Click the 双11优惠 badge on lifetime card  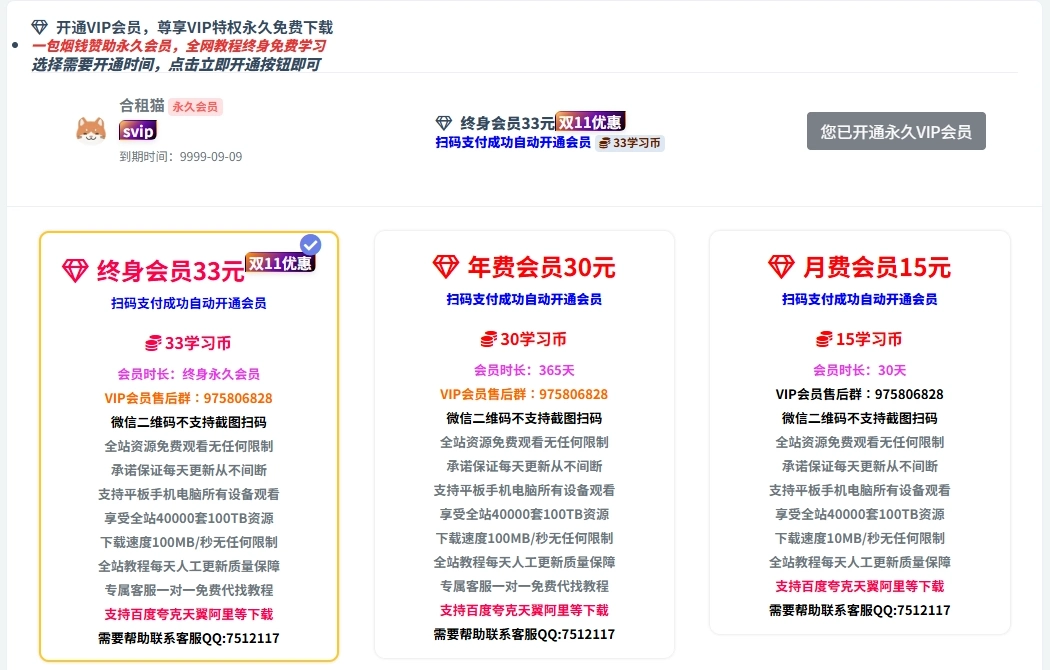coord(280,263)
